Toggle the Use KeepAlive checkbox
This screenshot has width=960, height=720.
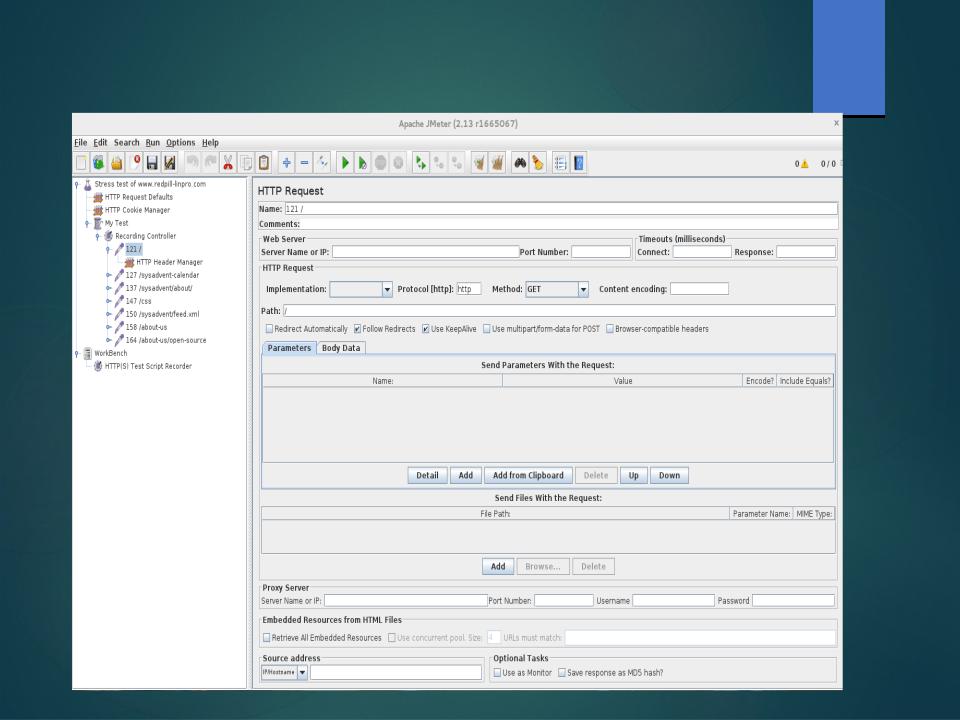[426, 329]
